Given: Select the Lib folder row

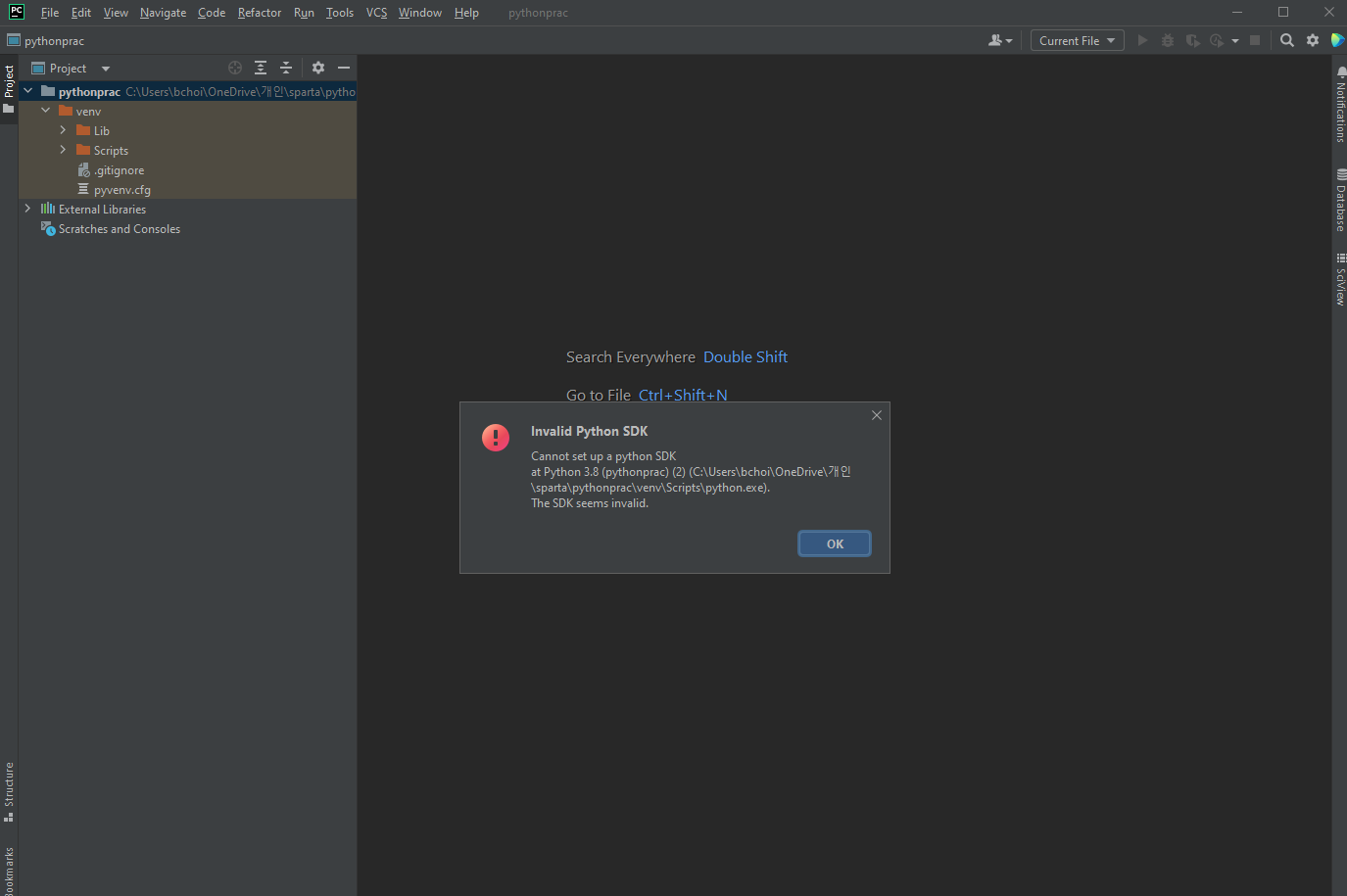Looking at the screenshot, I should coord(187,130).
